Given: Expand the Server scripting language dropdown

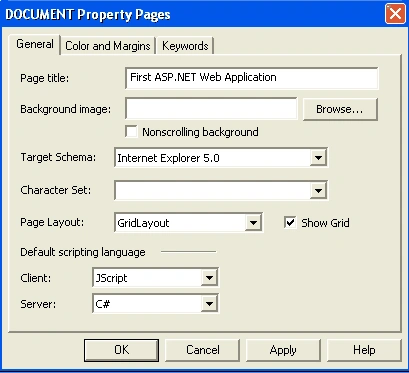Looking at the screenshot, I should pos(209,304).
